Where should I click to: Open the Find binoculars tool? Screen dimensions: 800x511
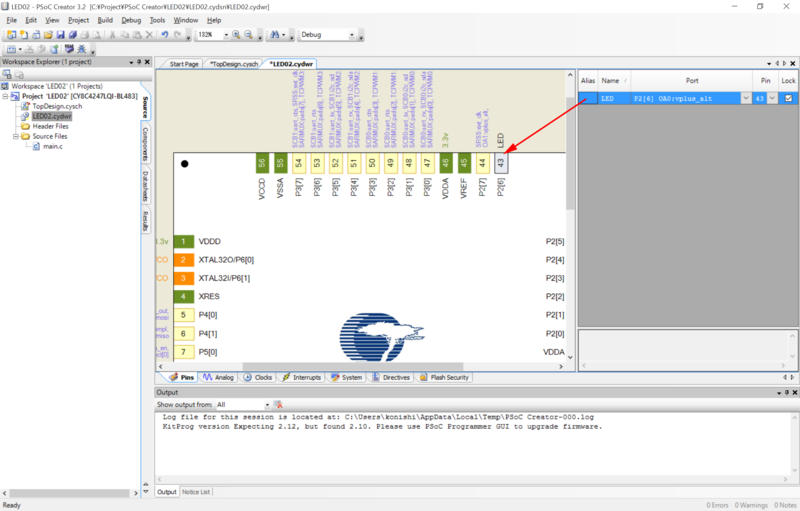coord(275,35)
